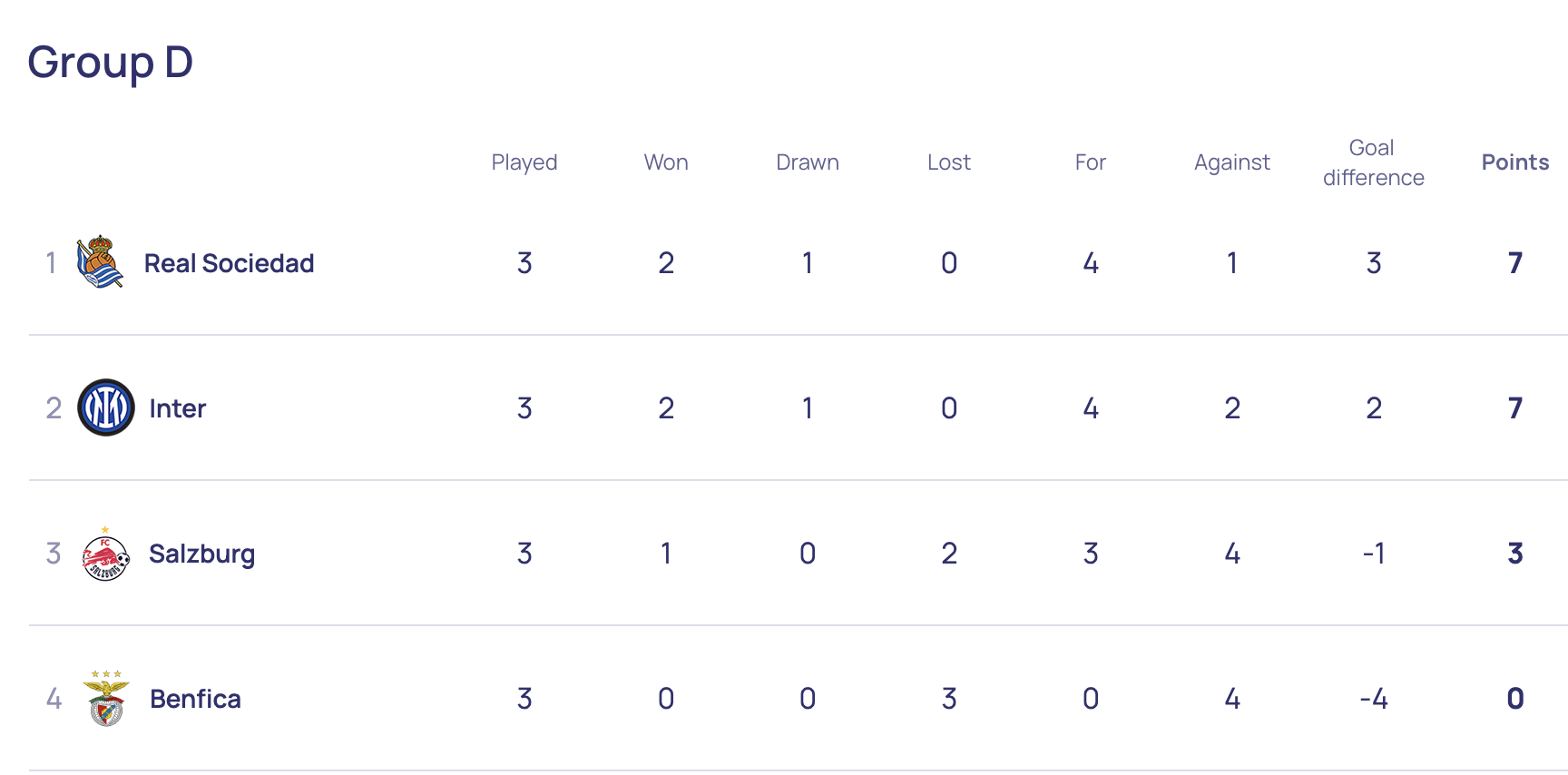1568x775 pixels.
Task: Click the Played column header
Action: pyautogui.click(x=524, y=162)
